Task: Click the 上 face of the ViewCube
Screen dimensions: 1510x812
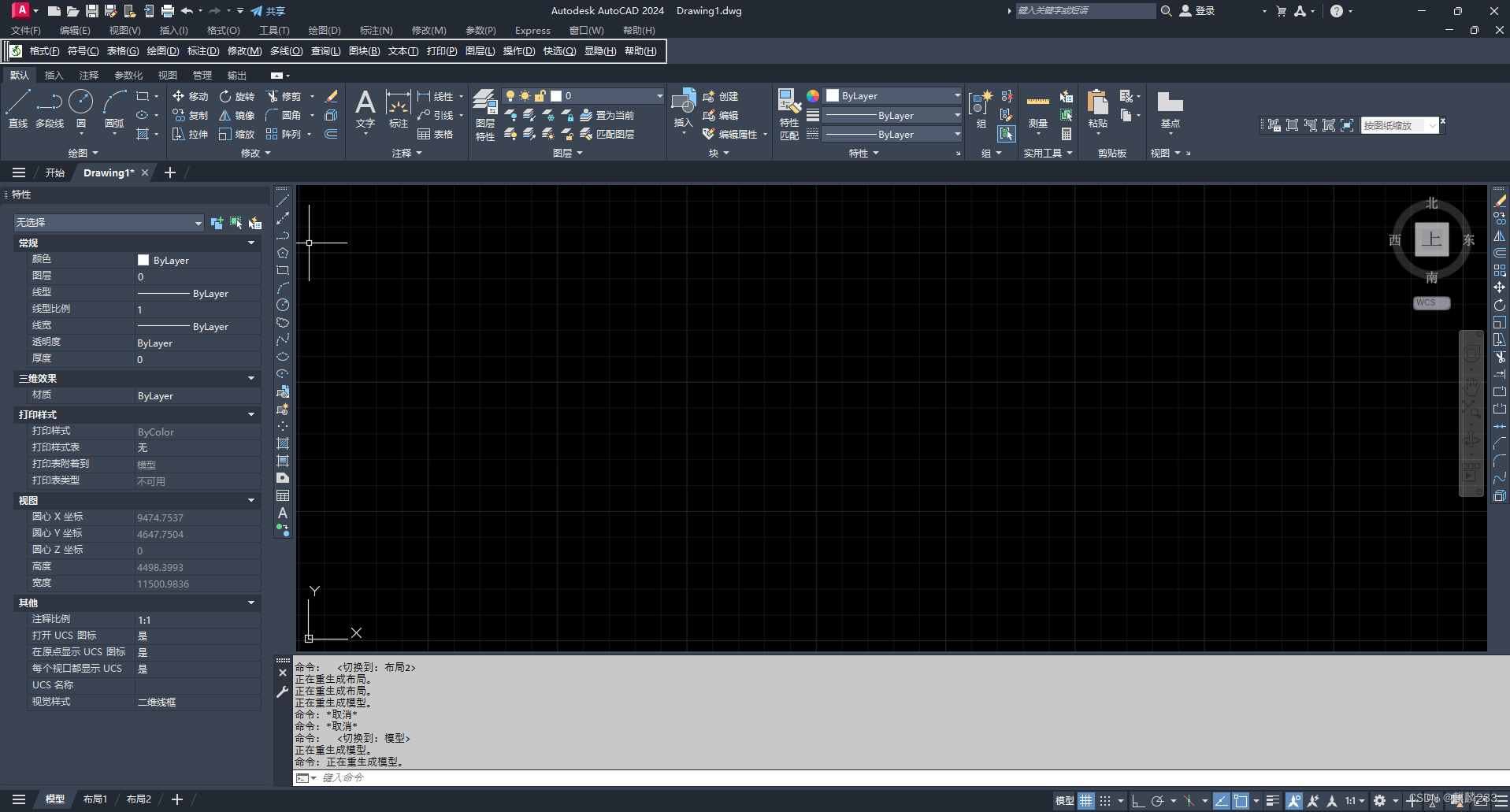Action: pyautogui.click(x=1431, y=239)
